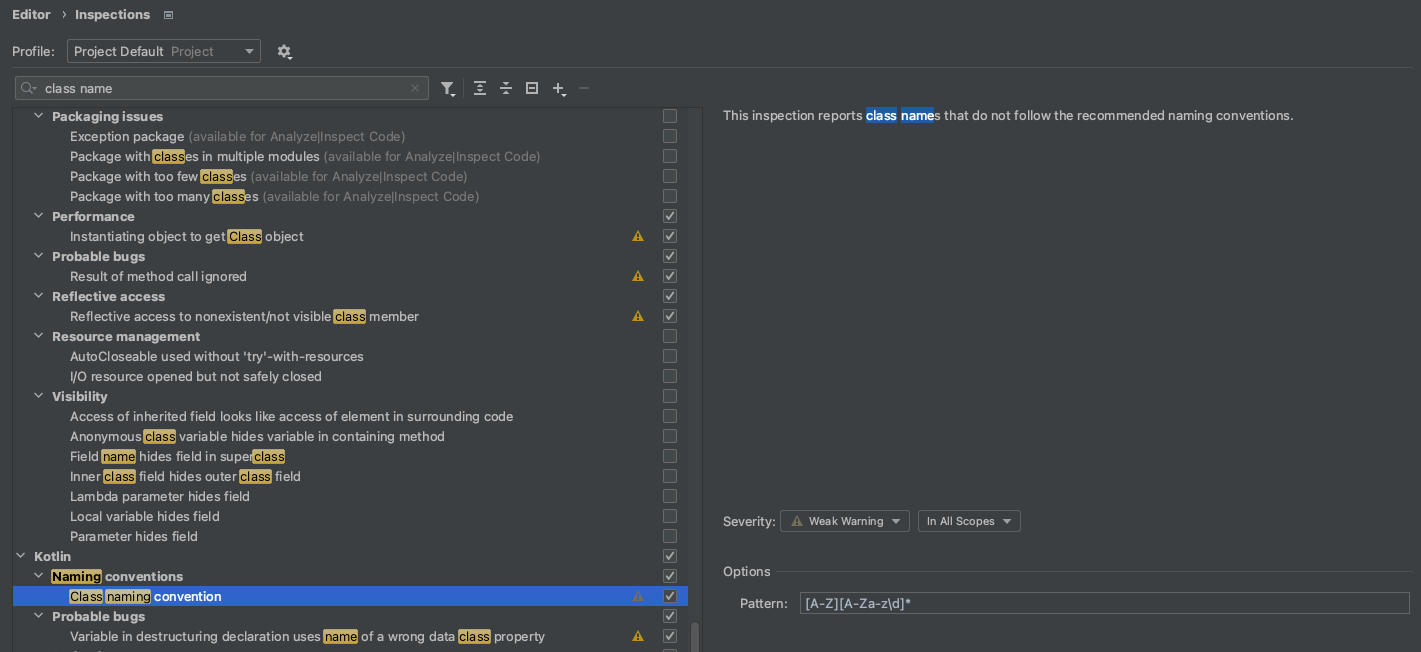
Task: Click the profile settings gear icon
Action: (284, 51)
